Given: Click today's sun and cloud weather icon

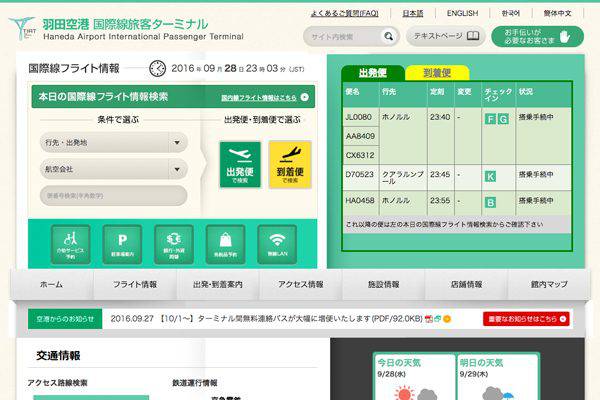Looking at the screenshot, I should (x=416, y=393).
